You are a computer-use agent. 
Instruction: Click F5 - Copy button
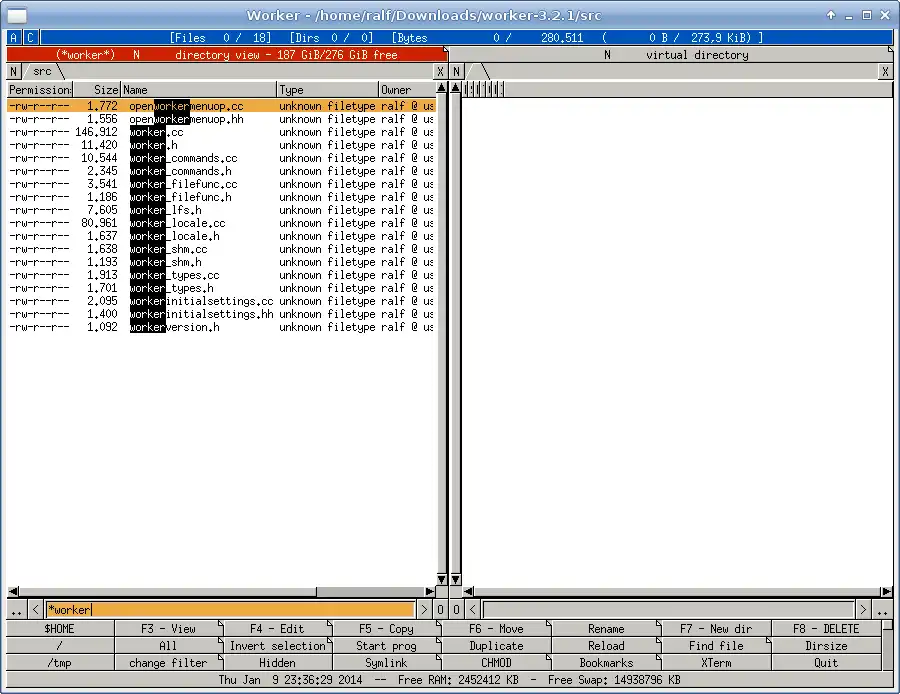[387, 629]
